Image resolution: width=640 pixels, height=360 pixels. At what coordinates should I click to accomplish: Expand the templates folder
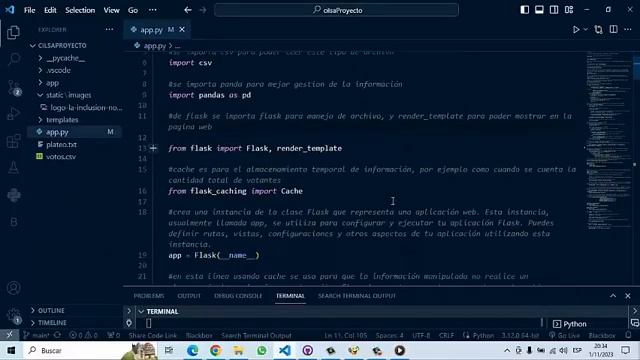62,120
